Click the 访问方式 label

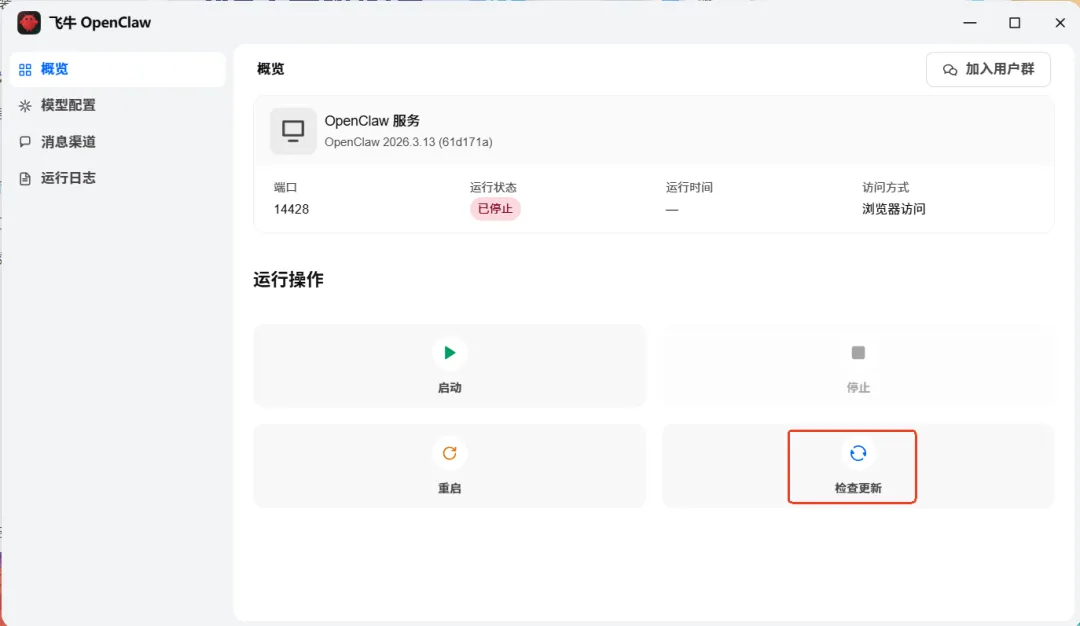pos(885,187)
